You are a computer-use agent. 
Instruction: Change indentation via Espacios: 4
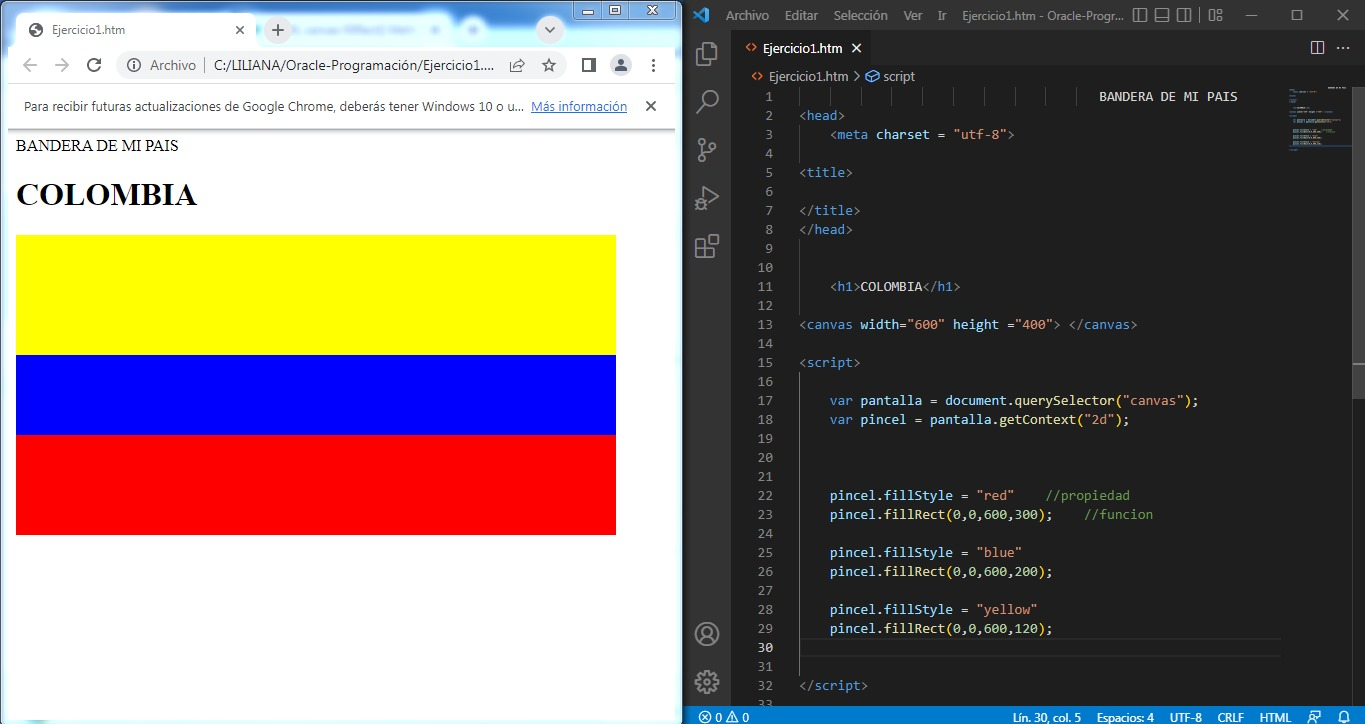coord(1125,716)
